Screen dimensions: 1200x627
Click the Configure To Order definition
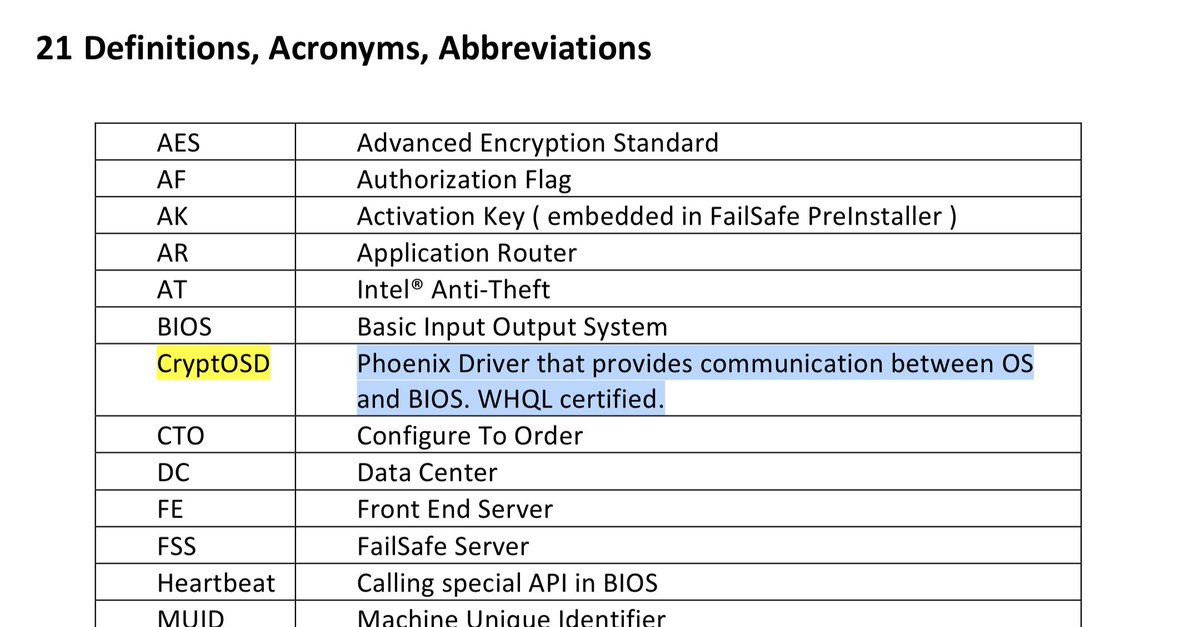pos(469,436)
